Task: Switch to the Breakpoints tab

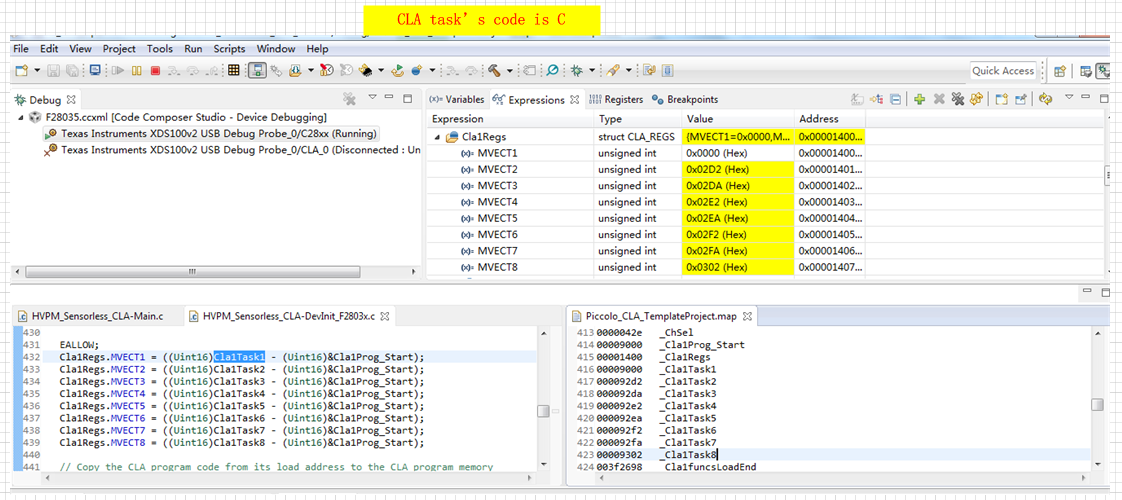Action: tap(685, 99)
